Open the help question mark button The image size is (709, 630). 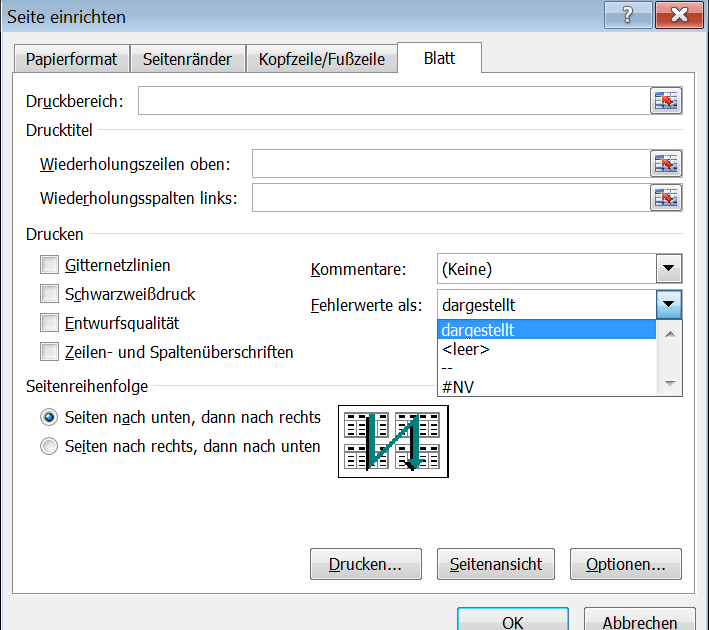[628, 15]
